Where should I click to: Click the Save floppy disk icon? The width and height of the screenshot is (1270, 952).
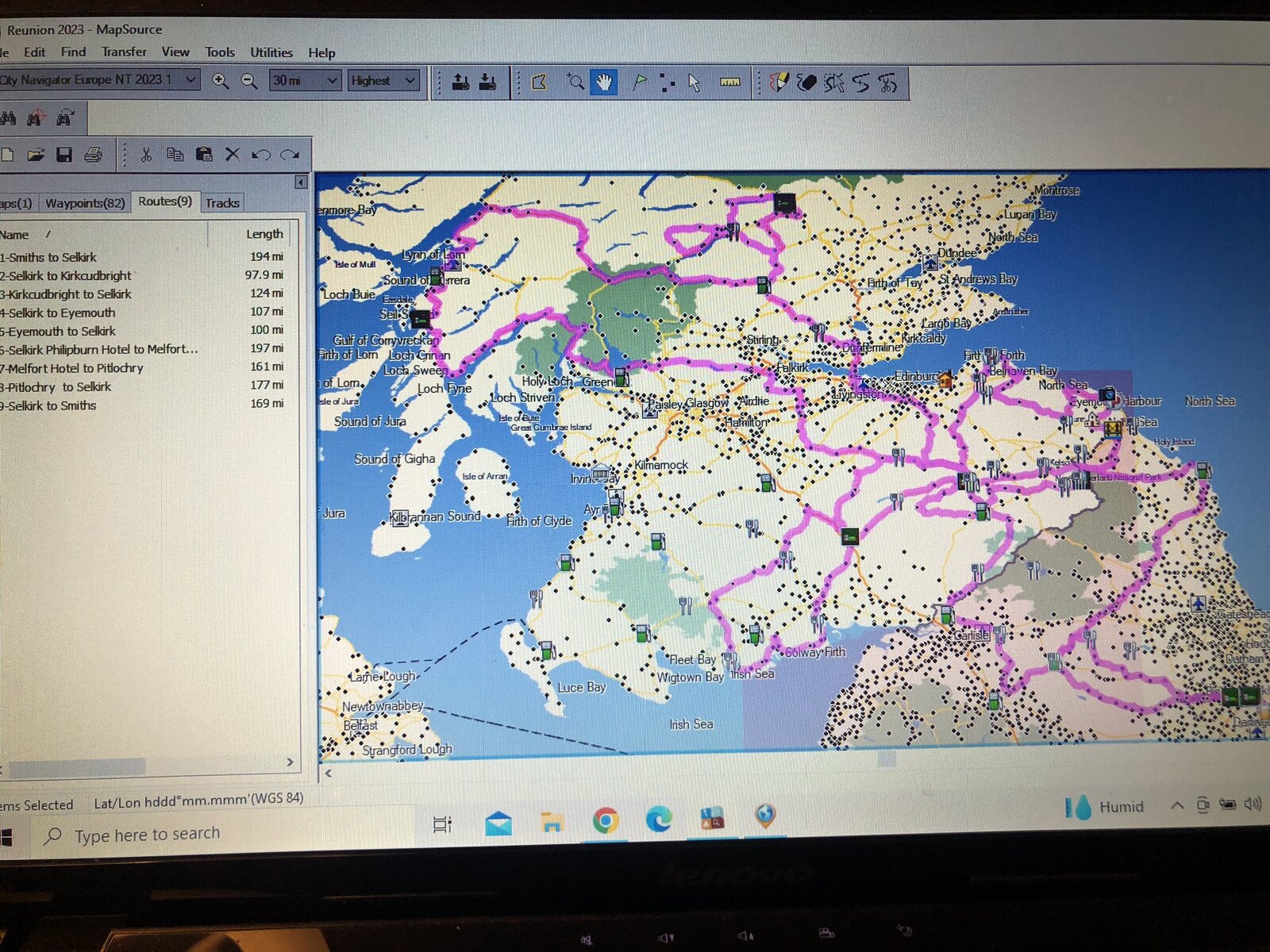64,155
